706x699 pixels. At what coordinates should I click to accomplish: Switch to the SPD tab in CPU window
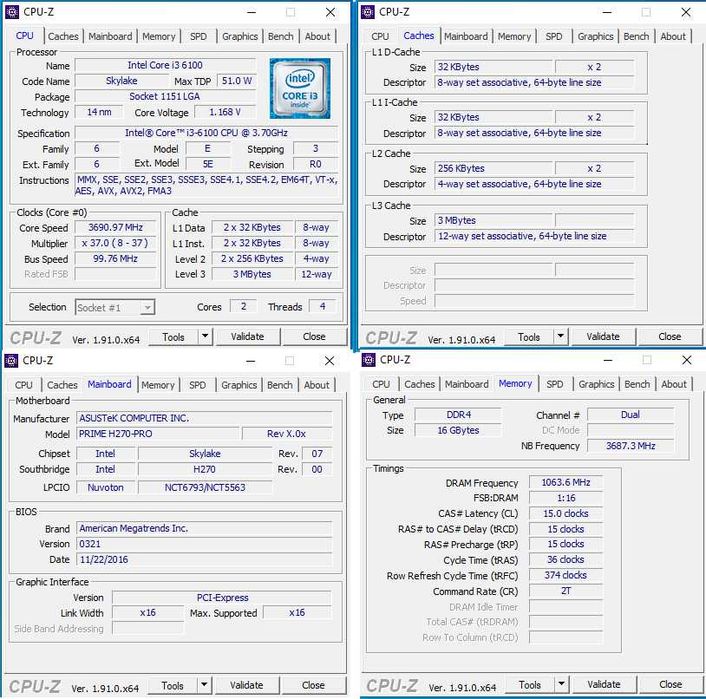[x=198, y=36]
